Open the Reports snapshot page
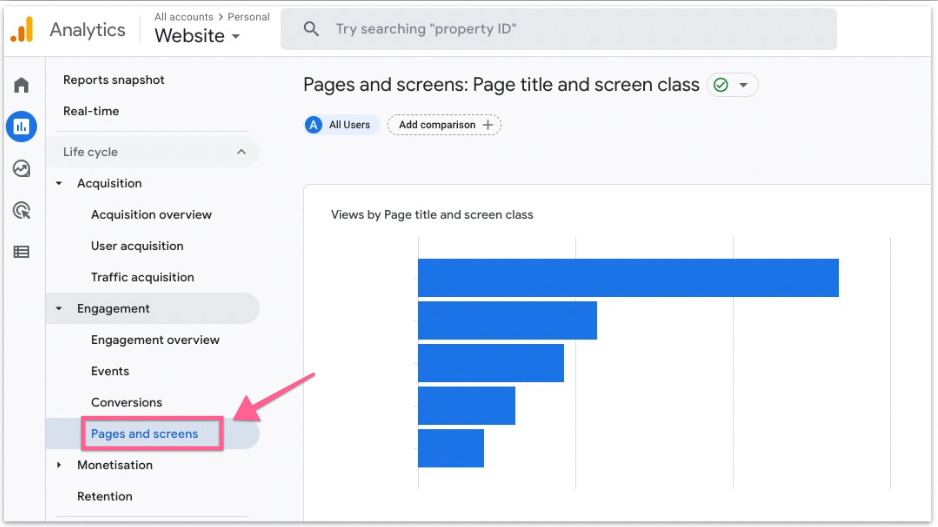 (114, 80)
